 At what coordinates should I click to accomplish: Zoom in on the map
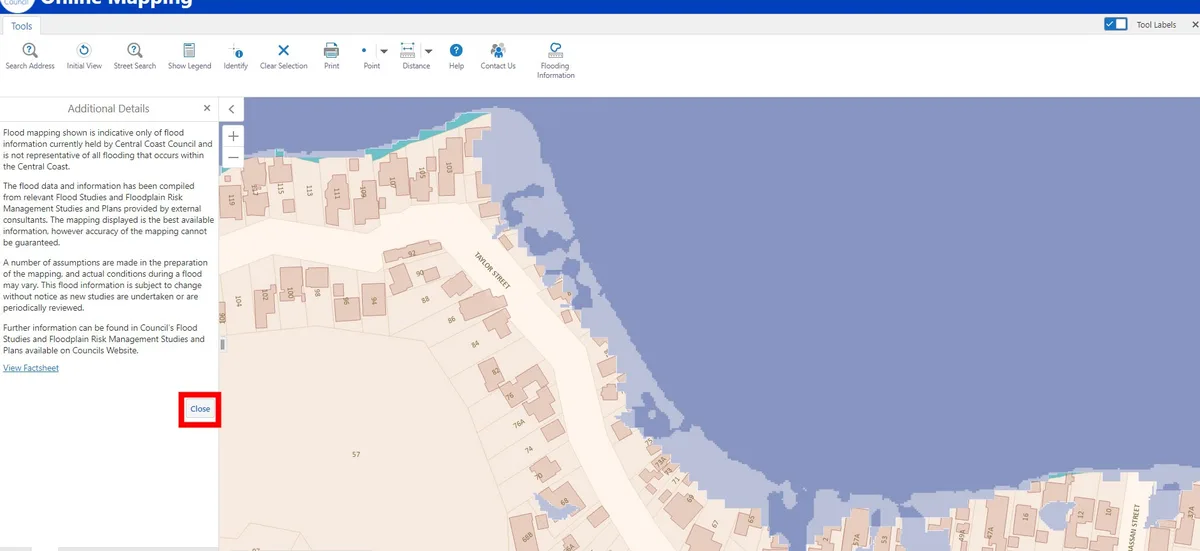click(x=233, y=136)
